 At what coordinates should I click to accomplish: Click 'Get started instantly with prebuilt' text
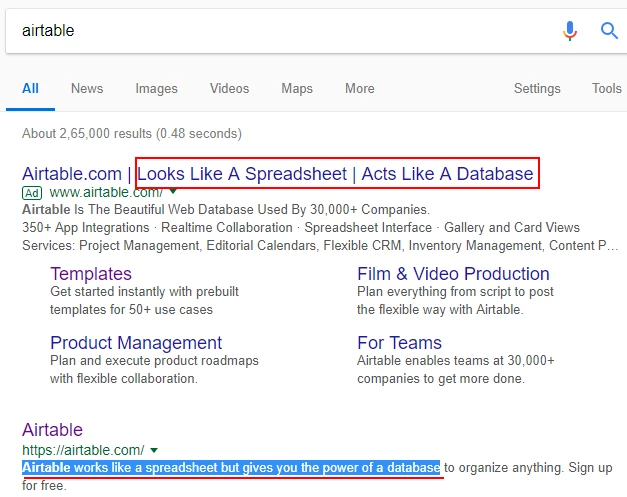144,291
